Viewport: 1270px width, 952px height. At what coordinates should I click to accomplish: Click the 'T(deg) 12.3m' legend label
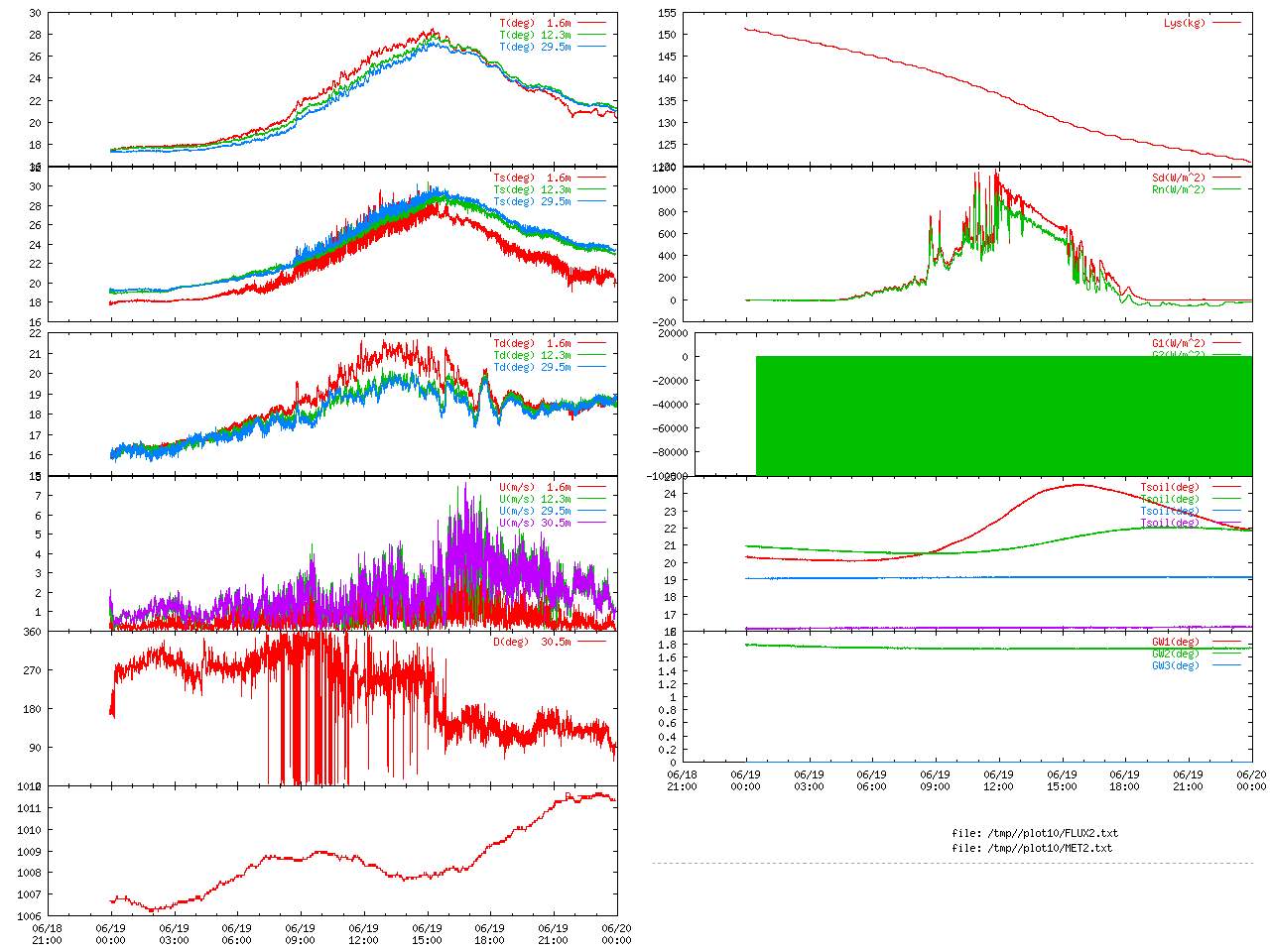535,35
